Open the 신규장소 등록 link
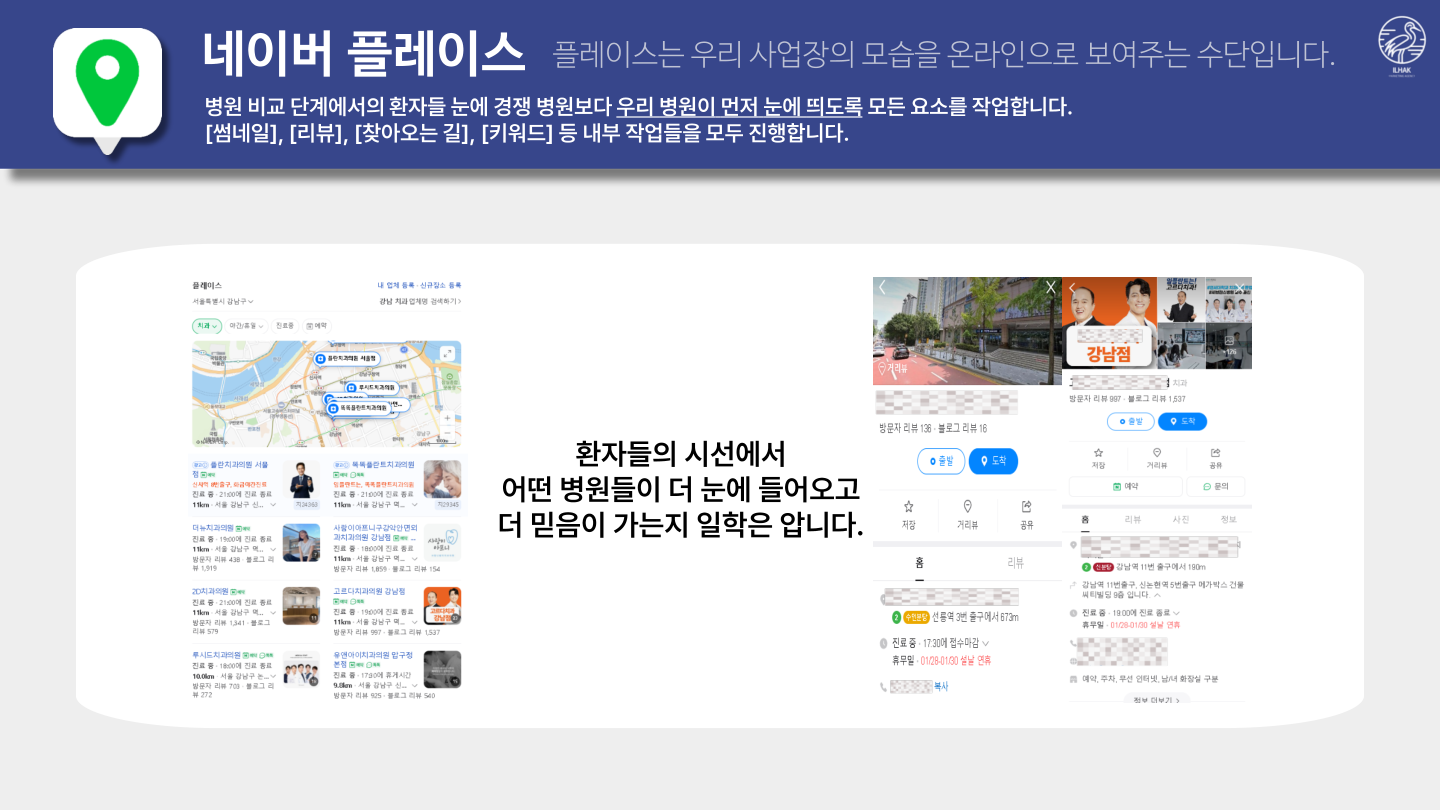The image size is (1440, 810). (441, 285)
